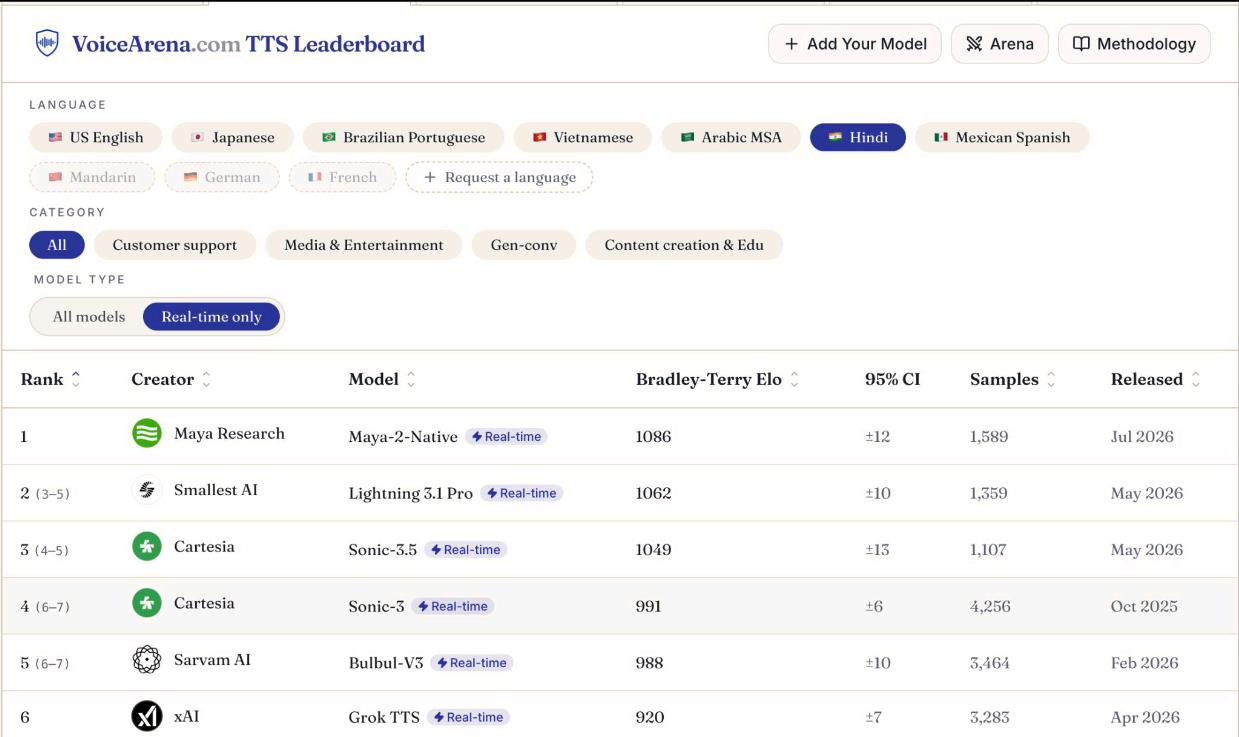The width and height of the screenshot is (1239, 737).
Task: Switch model type to All models
Action: coord(89,317)
